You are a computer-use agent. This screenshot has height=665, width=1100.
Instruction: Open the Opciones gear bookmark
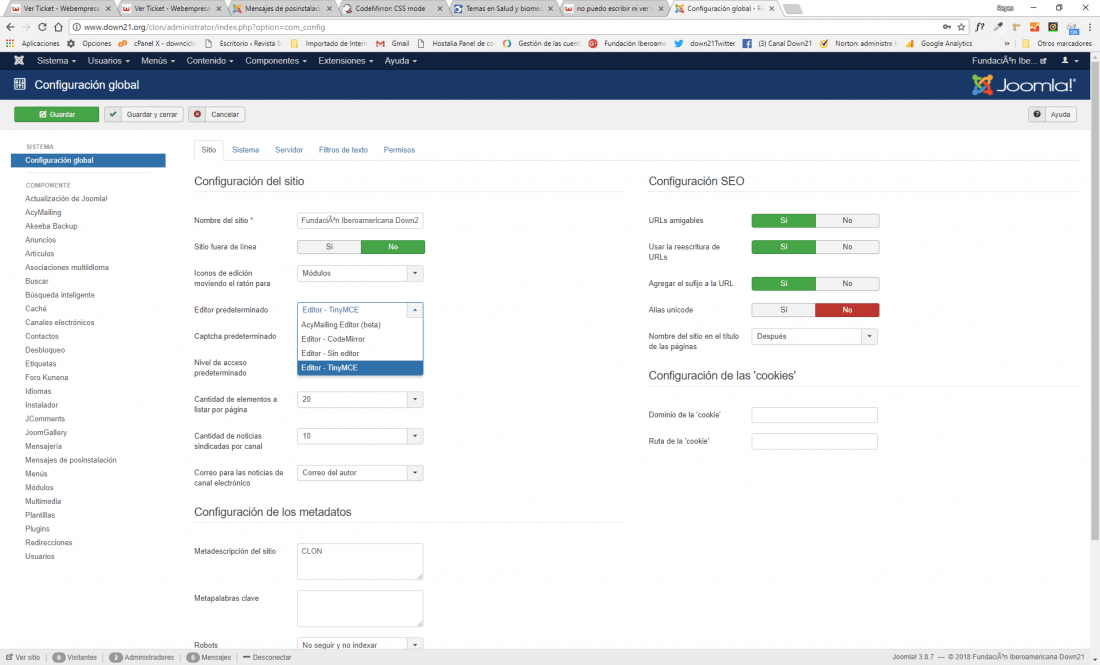(89, 43)
